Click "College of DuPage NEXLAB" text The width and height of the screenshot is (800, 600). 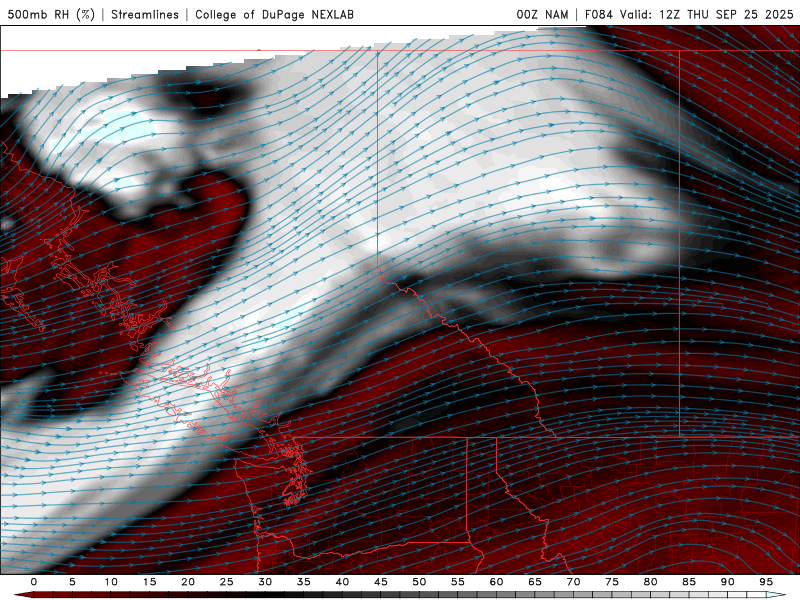coord(274,14)
